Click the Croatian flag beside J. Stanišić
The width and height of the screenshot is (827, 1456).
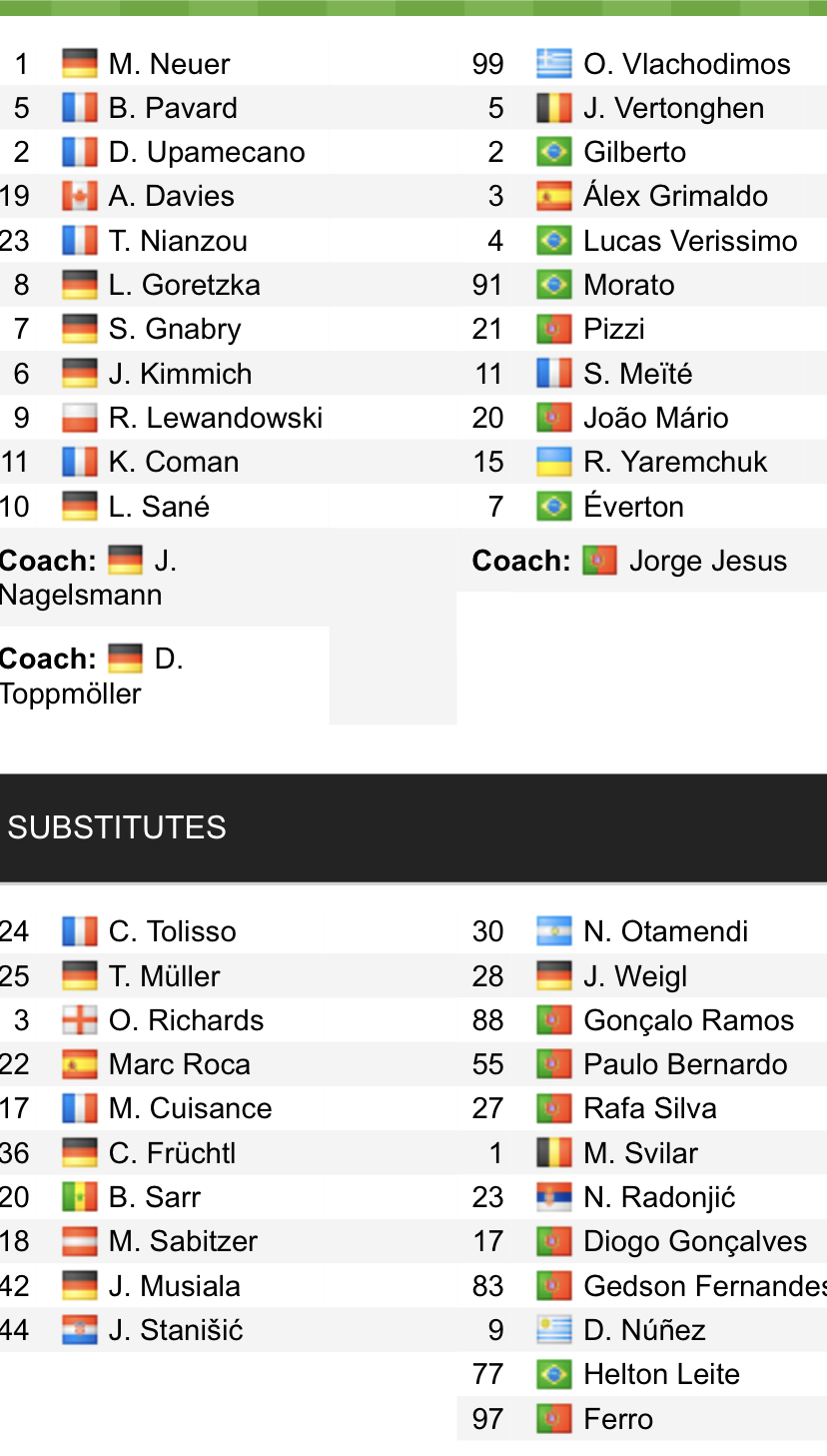click(x=79, y=1330)
